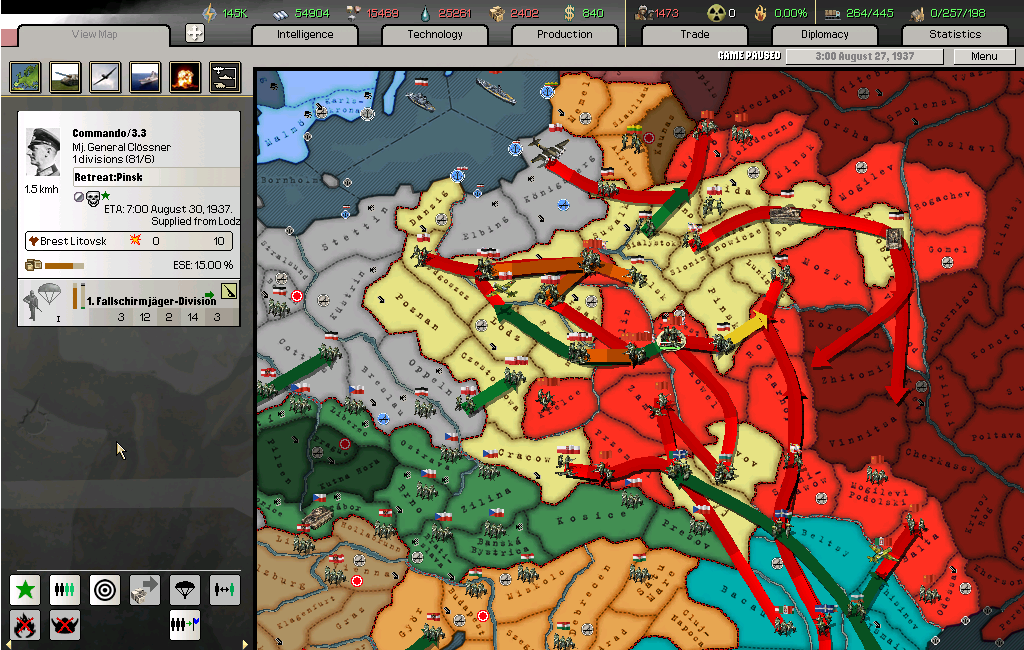This screenshot has height=650, width=1024.
Task: Click the bullseye target order button
Action: coord(105,590)
